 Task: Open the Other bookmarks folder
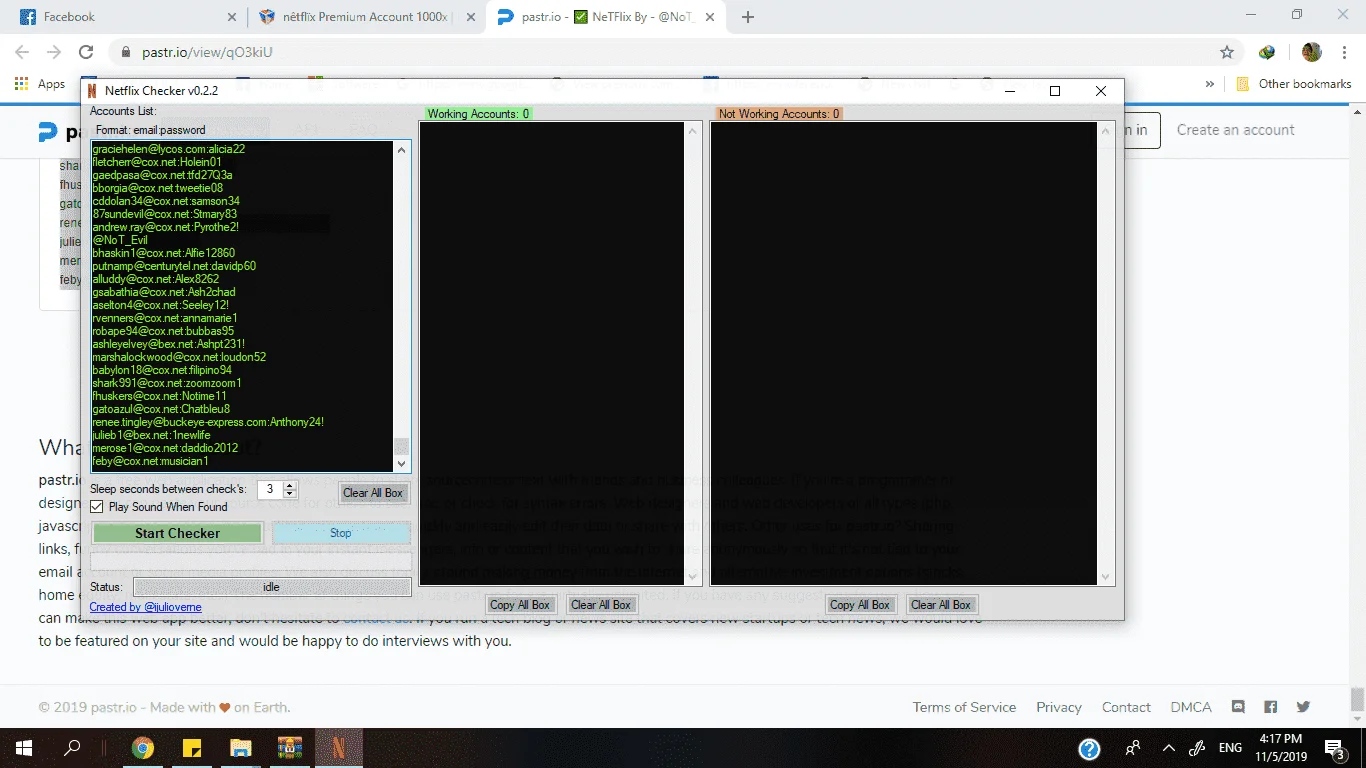click(x=1294, y=84)
